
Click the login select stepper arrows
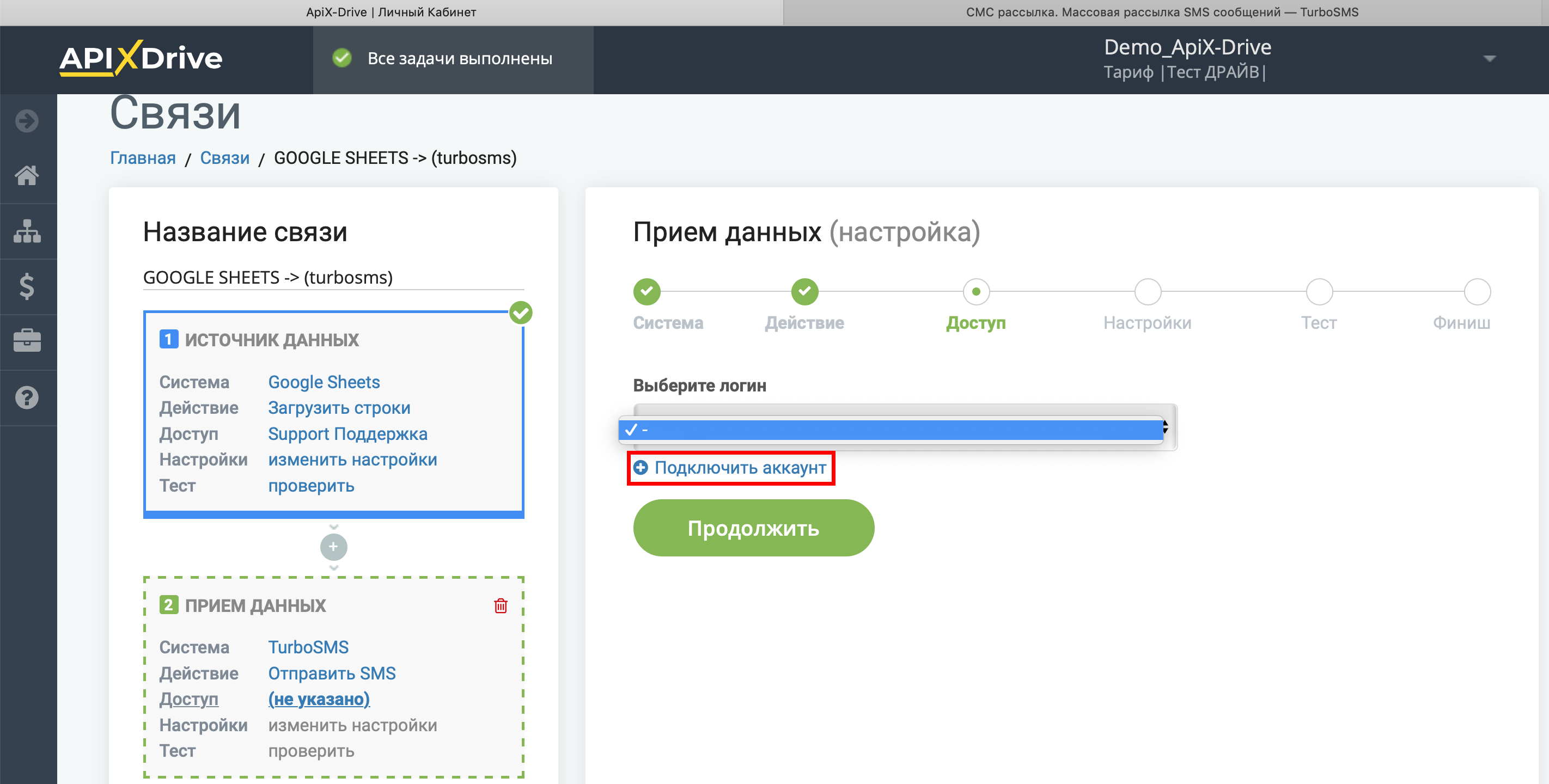[x=1166, y=427]
